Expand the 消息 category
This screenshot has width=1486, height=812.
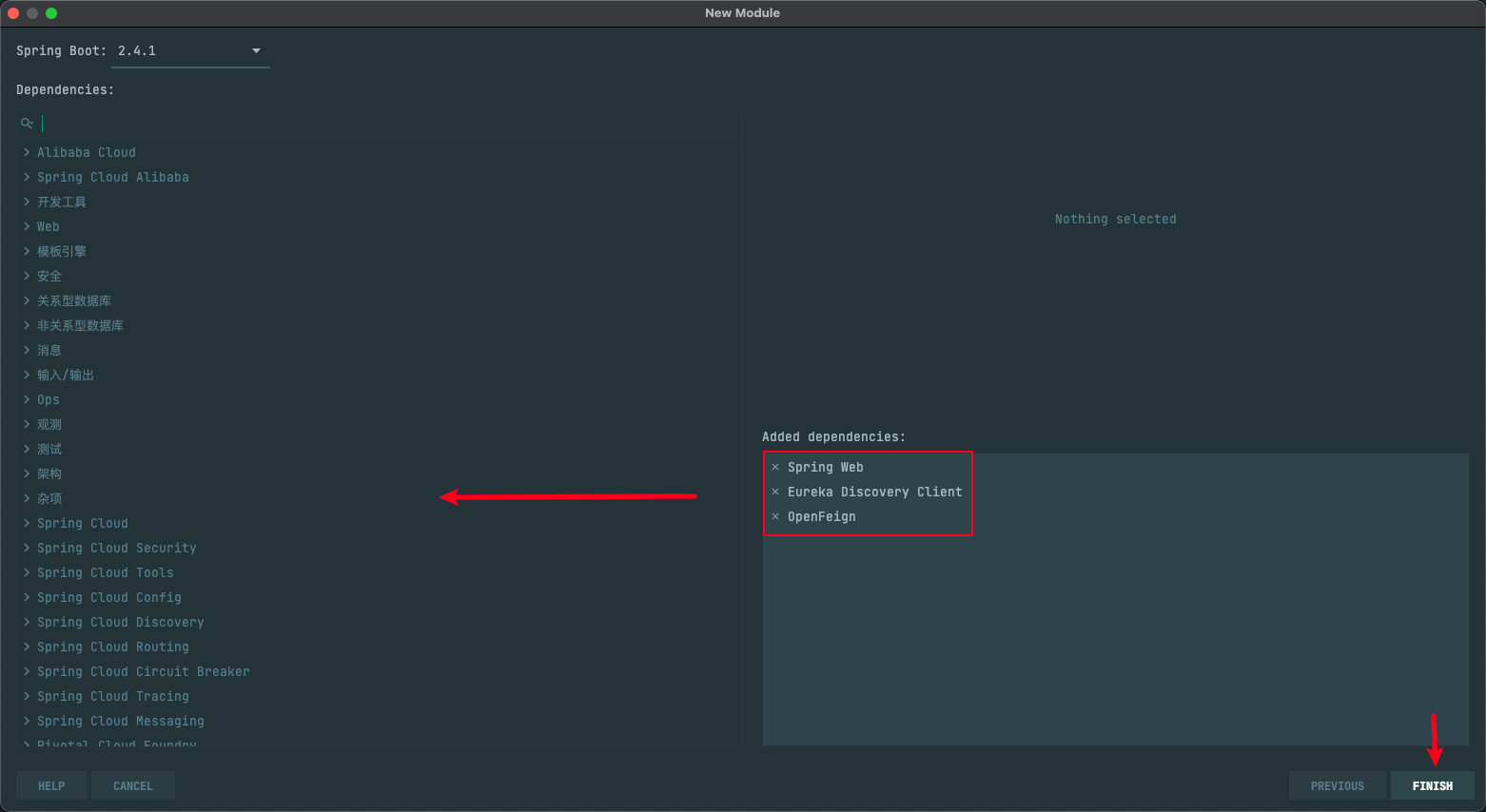(x=27, y=350)
